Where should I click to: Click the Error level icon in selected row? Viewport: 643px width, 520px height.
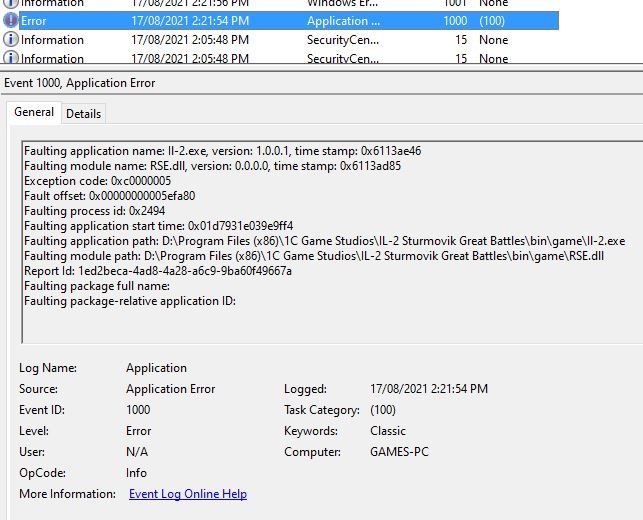tap(10, 21)
